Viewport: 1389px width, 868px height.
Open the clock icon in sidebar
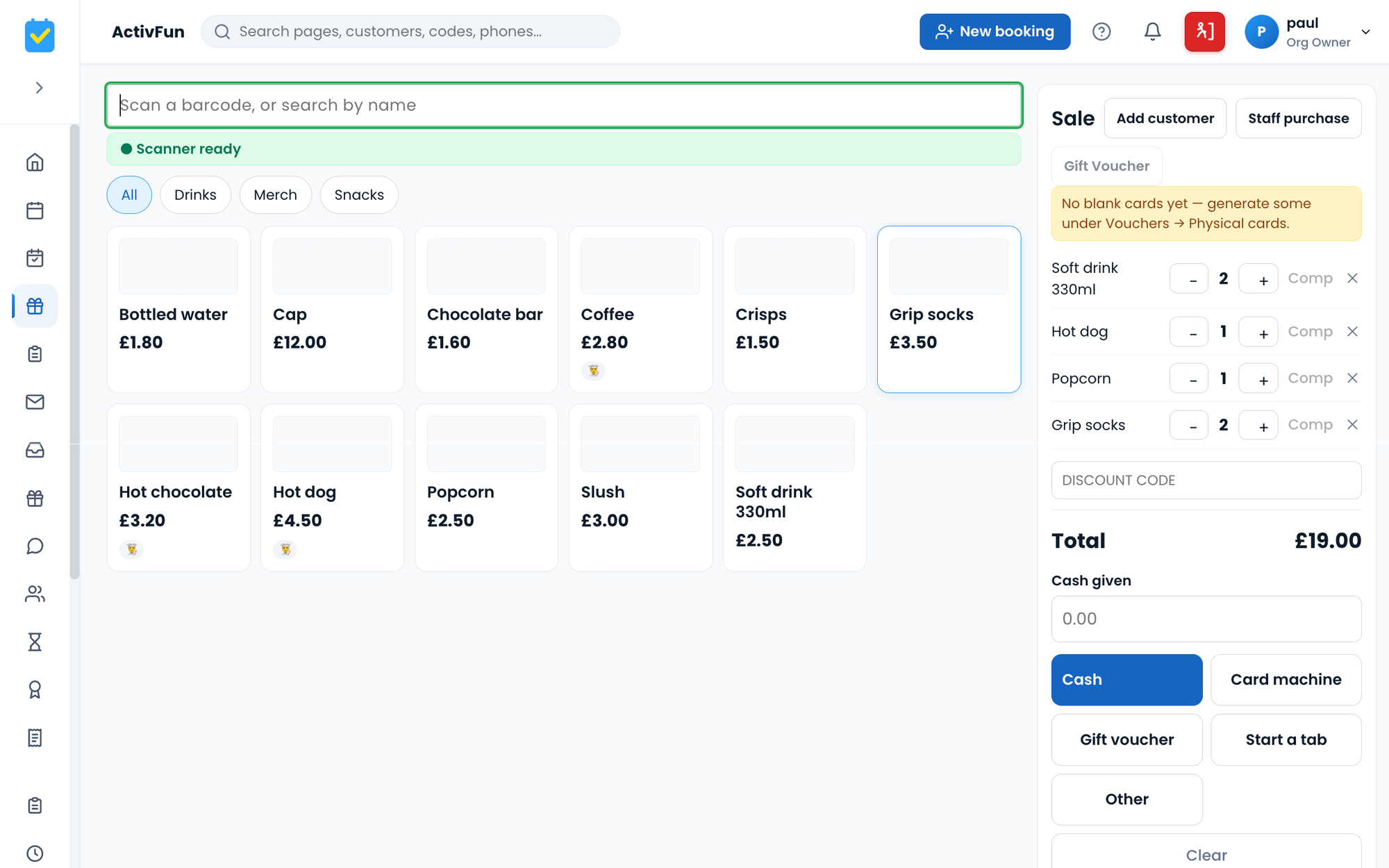(x=35, y=853)
